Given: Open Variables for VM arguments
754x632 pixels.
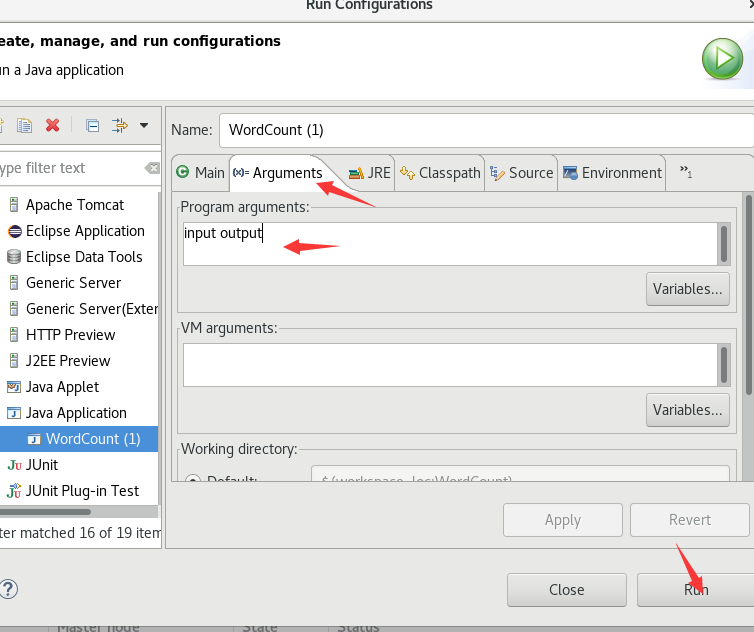Looking at the screenshot, I should pos(688,410).
